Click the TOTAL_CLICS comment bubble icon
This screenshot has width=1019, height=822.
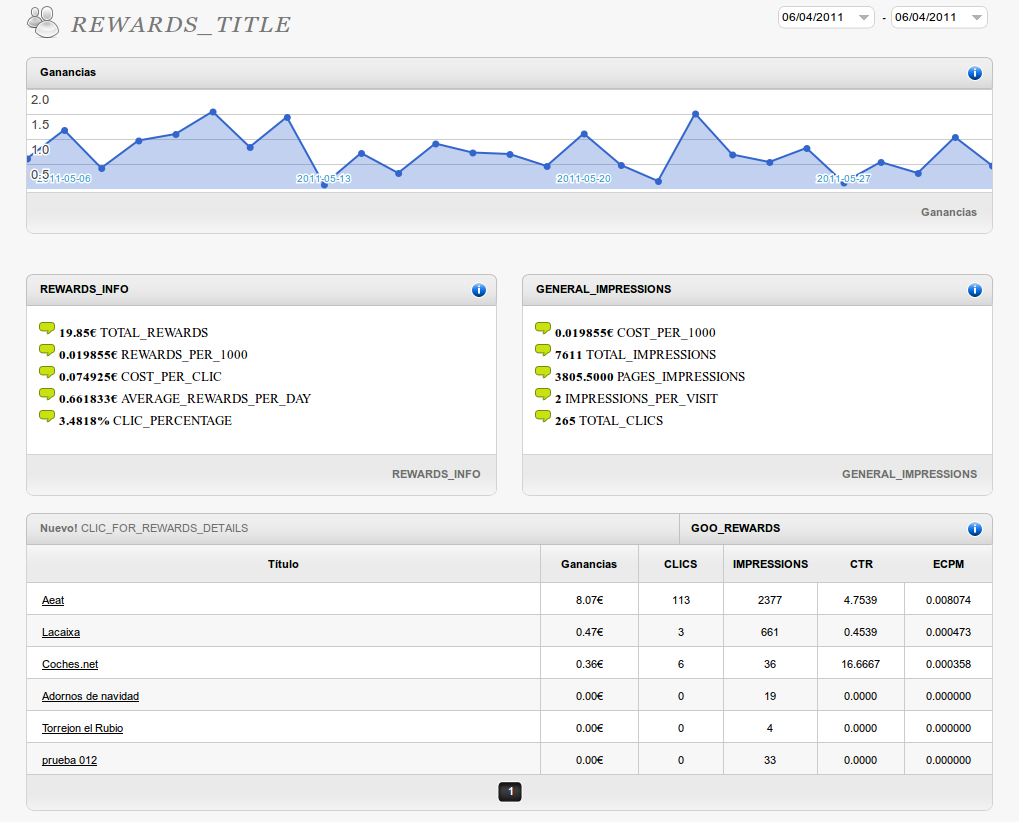(x=543, y=417)
